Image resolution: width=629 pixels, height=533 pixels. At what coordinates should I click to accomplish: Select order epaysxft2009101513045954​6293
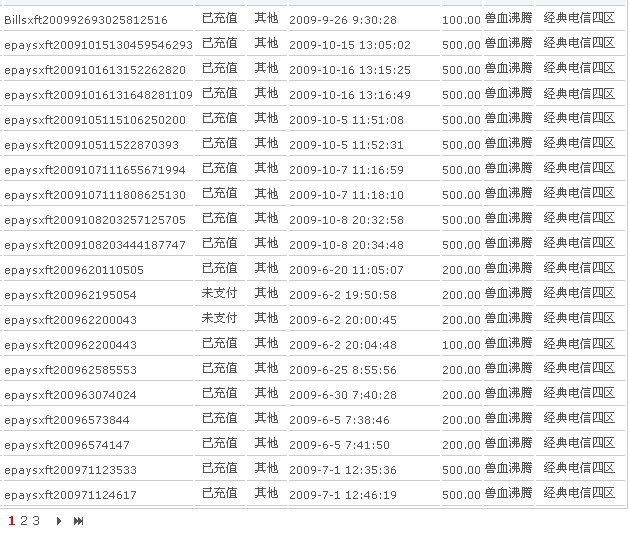tap(98, 45)
